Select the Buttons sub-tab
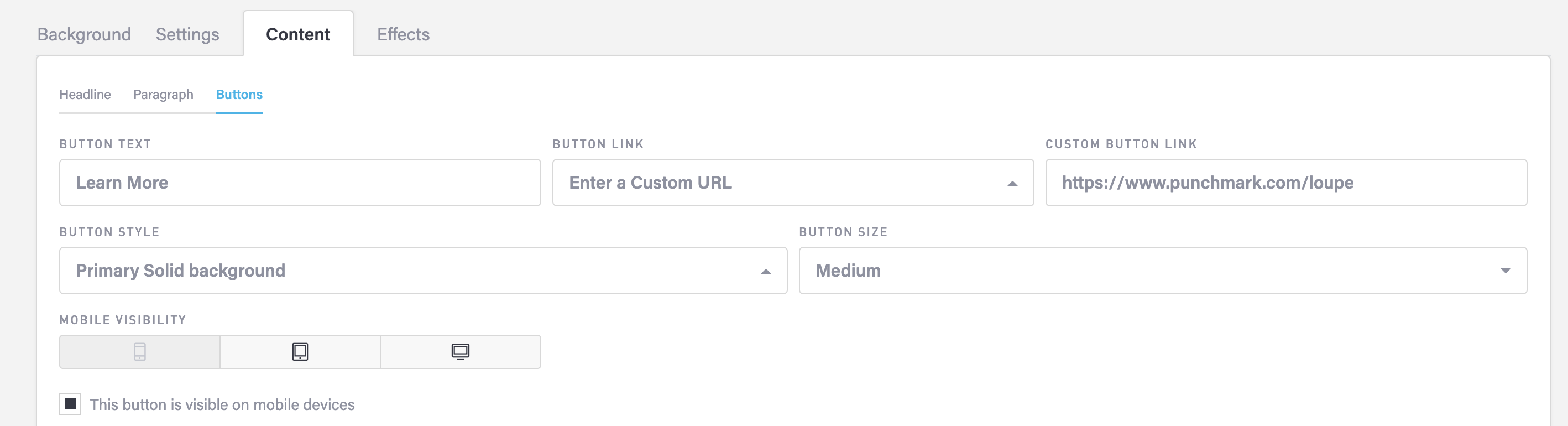Image resolution: width=1568 pixels, height=426 pixels. point(239,95)
